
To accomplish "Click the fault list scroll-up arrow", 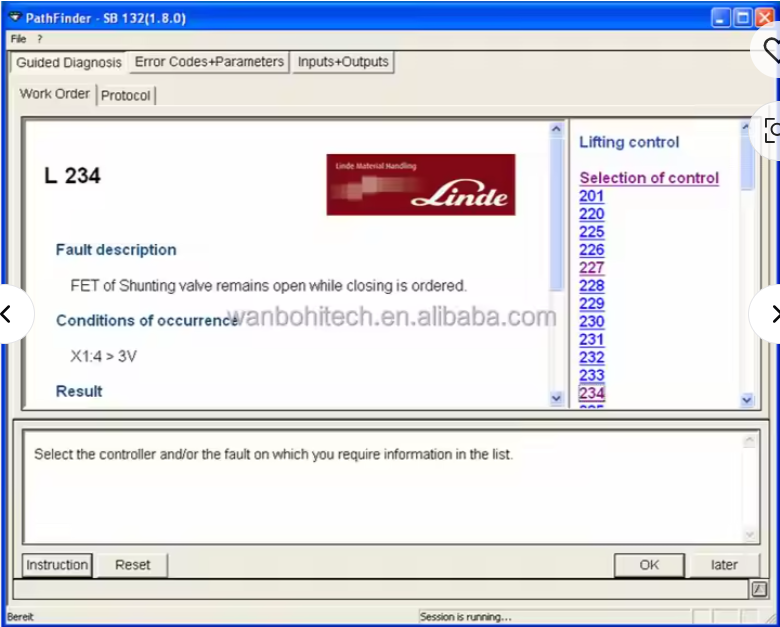I will (747, 127).
